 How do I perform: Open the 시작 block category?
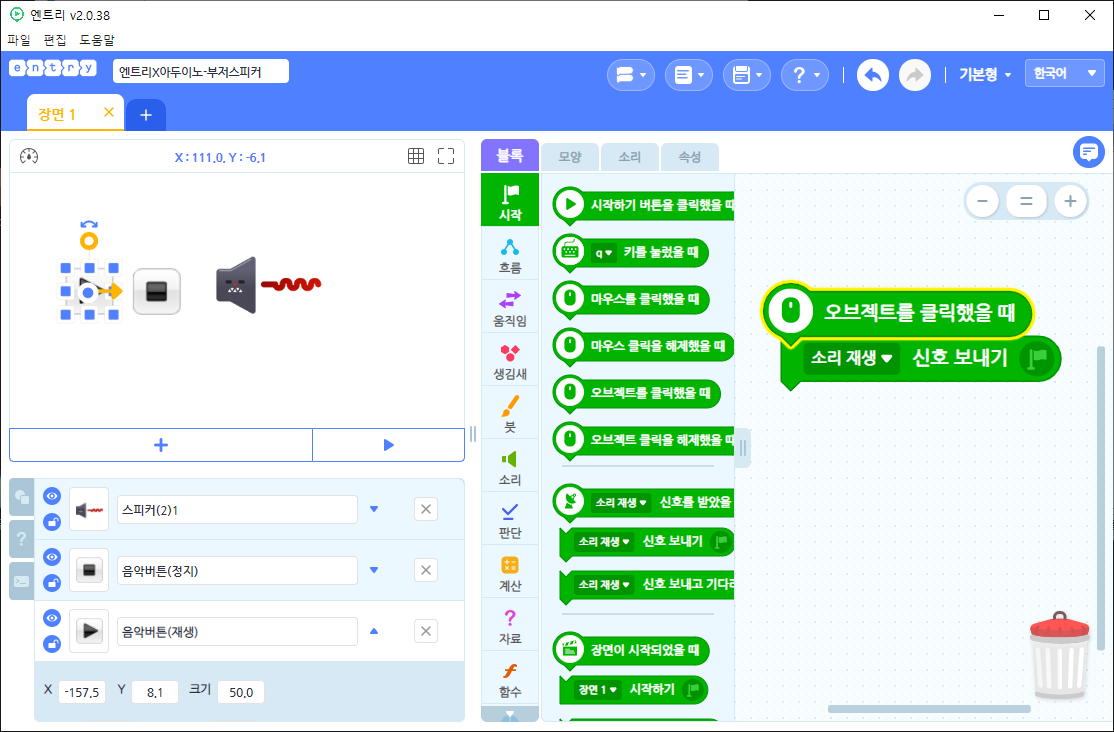pos(510,200)
